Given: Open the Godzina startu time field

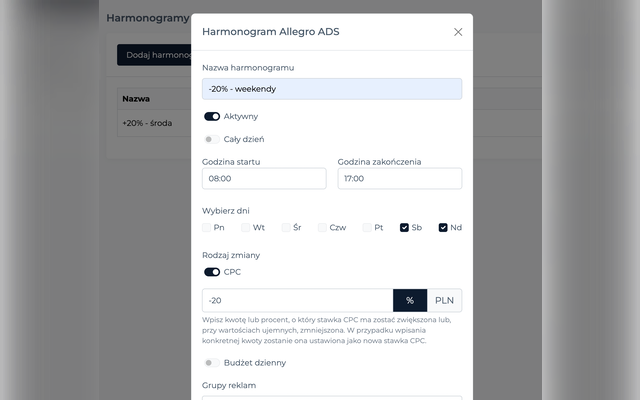Looking at the screenshot, I should [264, 179].
